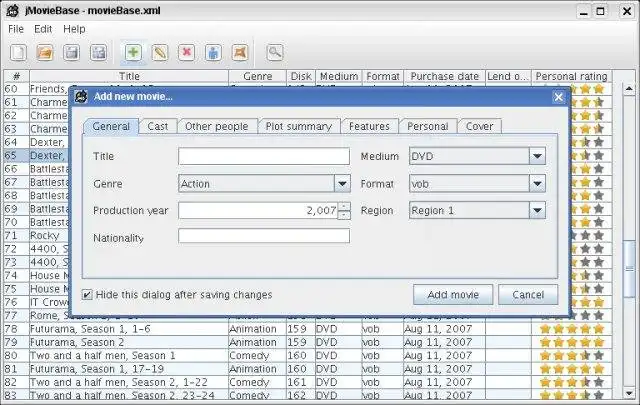
Task: Click the red X Delete movie icon
Action: [x=187, y=52]
